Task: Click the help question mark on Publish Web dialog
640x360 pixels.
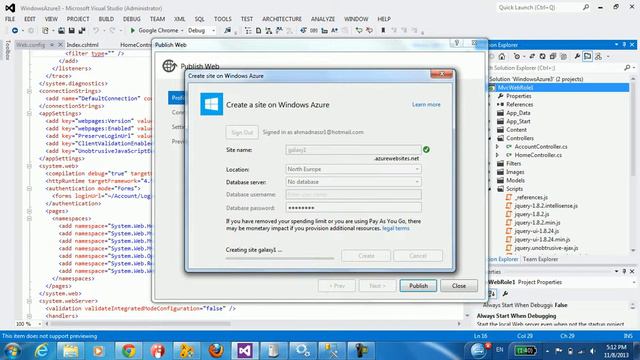Action: pos(457,43)
